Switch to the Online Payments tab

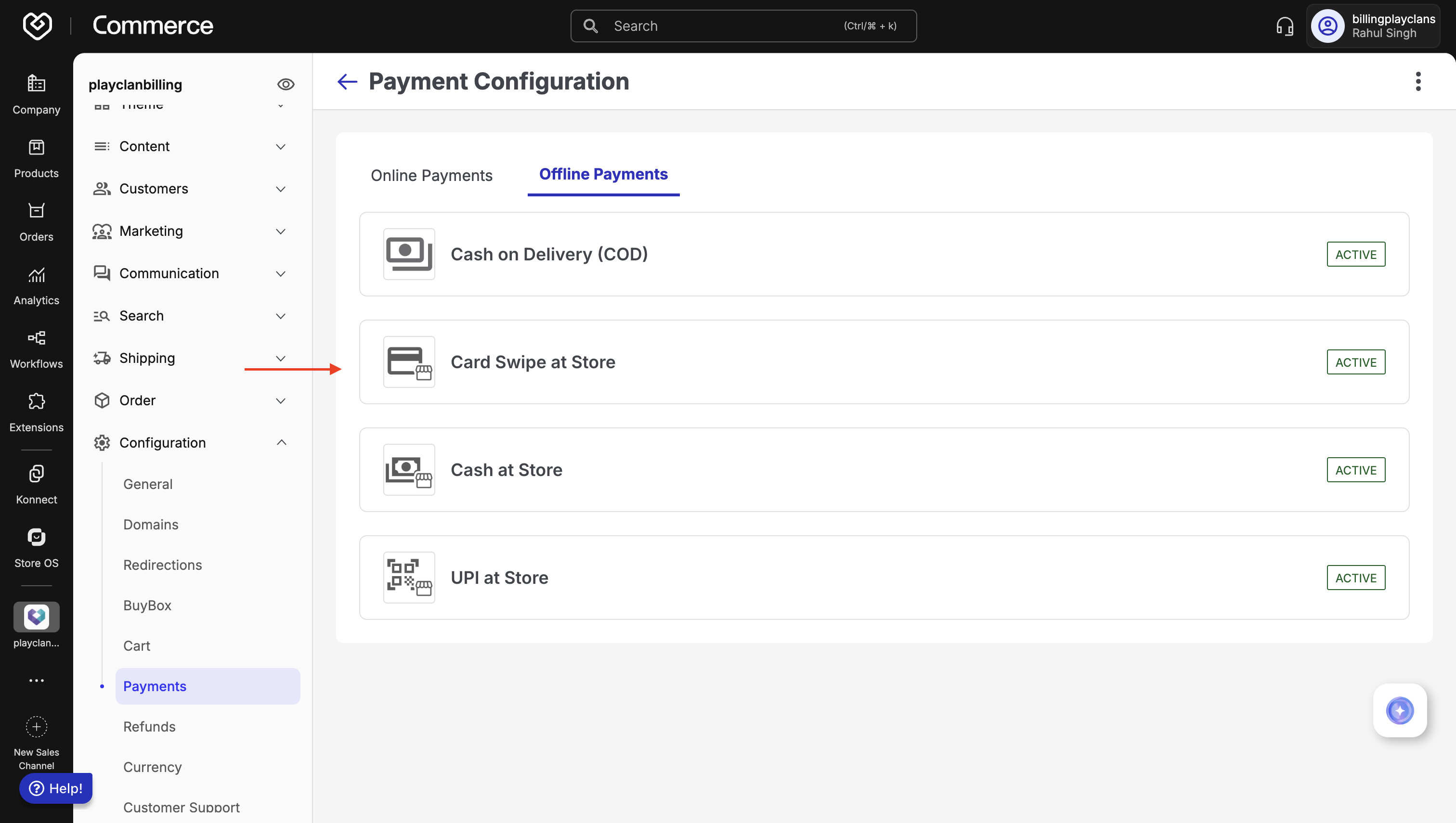point(431,175)
